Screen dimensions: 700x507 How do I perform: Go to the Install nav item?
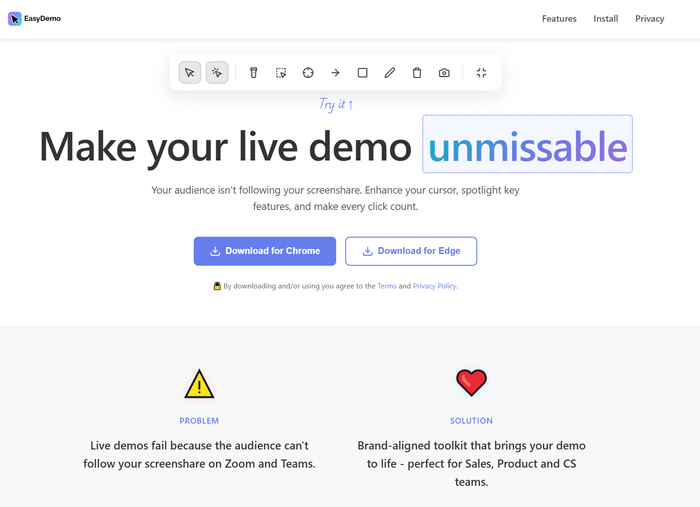click(x=606, y=19)
